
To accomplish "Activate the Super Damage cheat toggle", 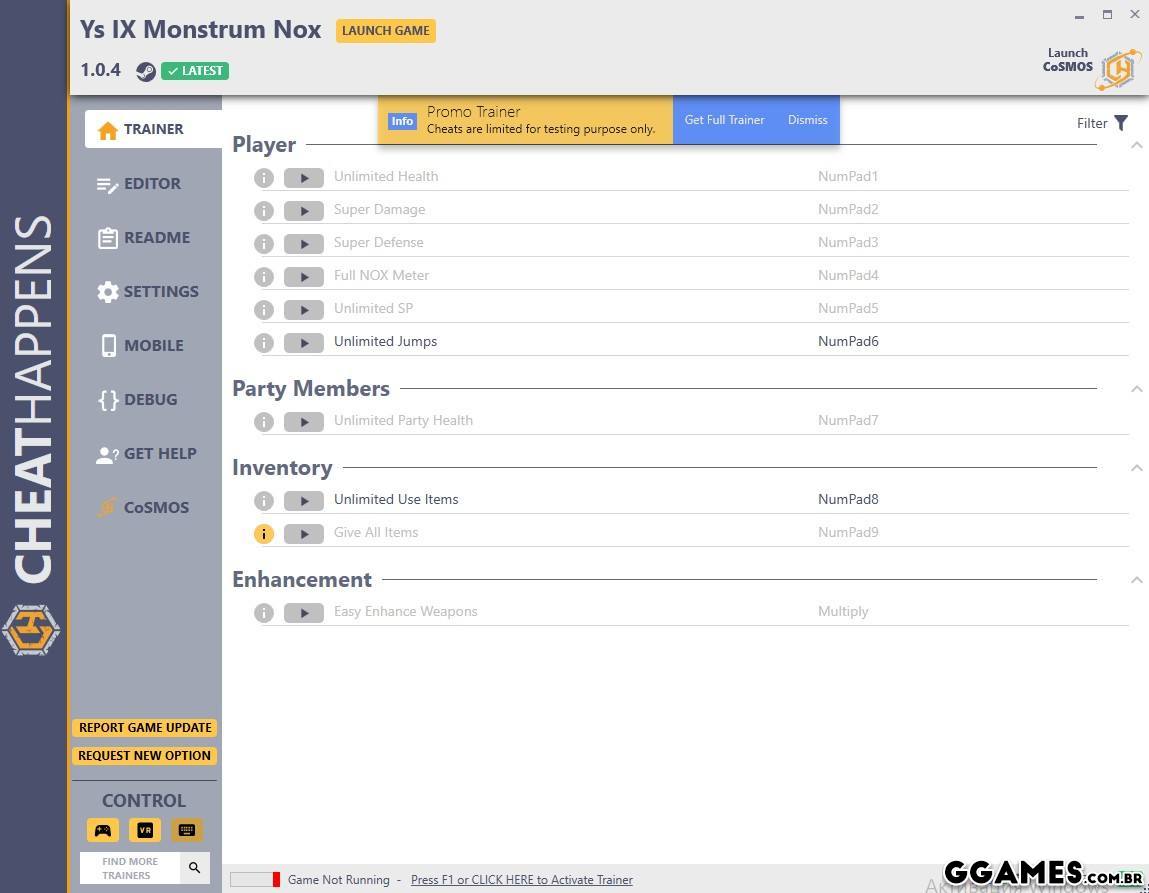I will [304, 211].
